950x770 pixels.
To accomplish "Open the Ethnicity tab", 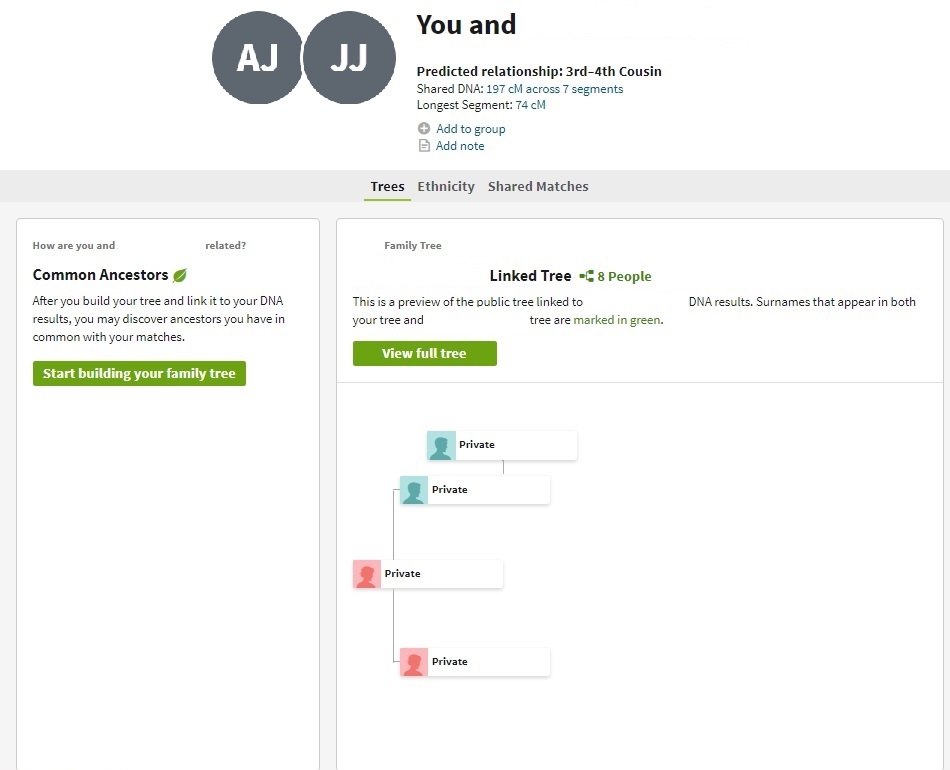I will click(x=446, y=187).
